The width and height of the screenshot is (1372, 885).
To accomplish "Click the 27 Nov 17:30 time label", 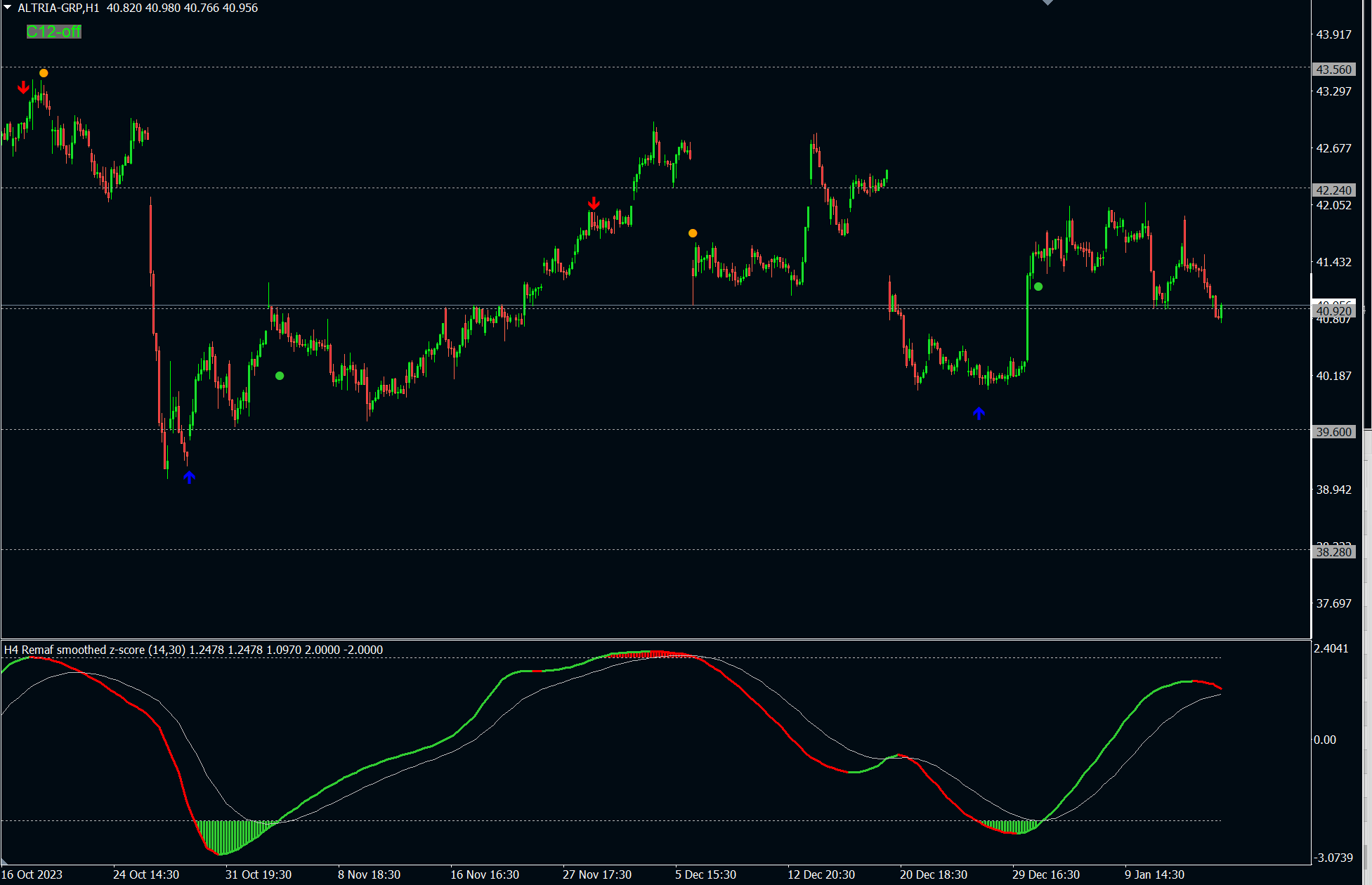I will pyautogui.click(x=596, y=874).
